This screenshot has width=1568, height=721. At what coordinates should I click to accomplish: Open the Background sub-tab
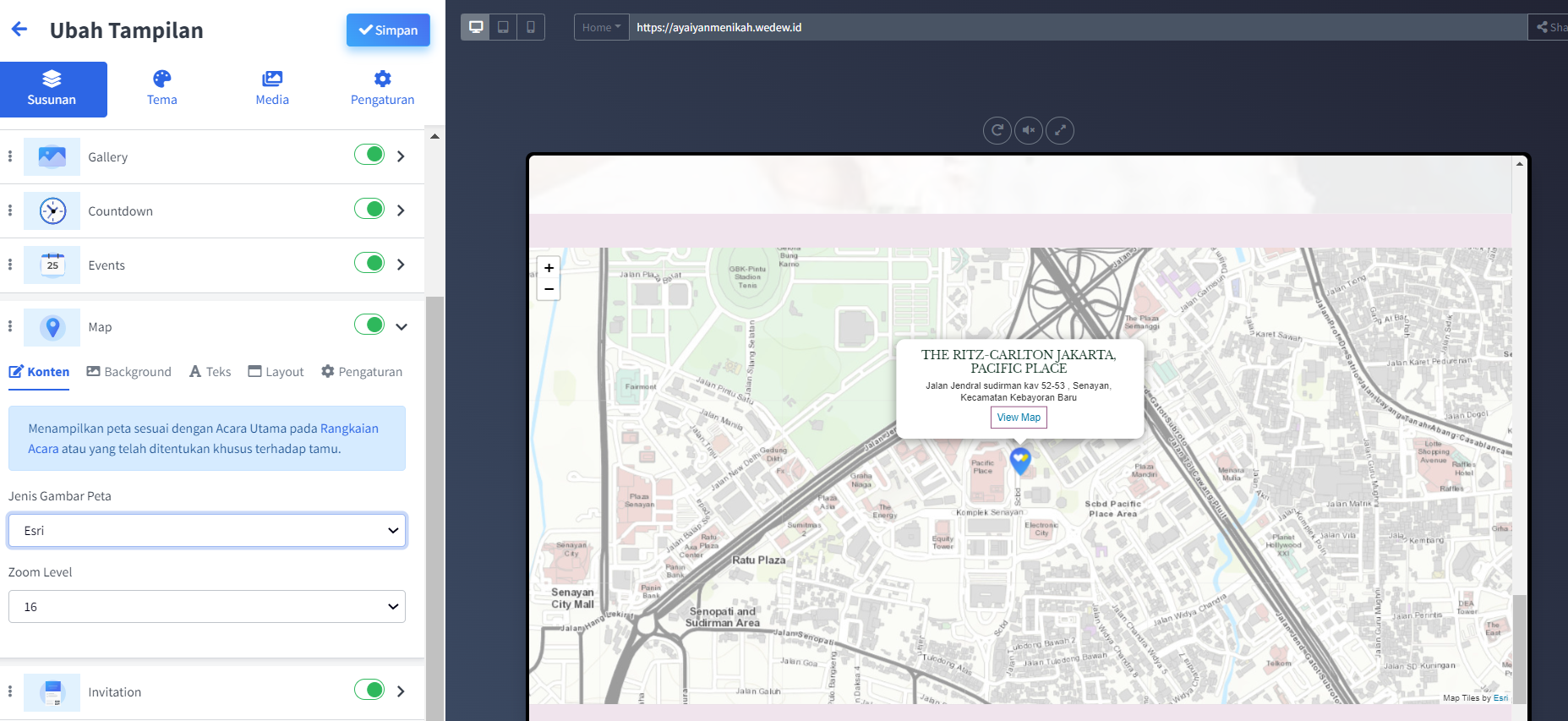[129, 372]
